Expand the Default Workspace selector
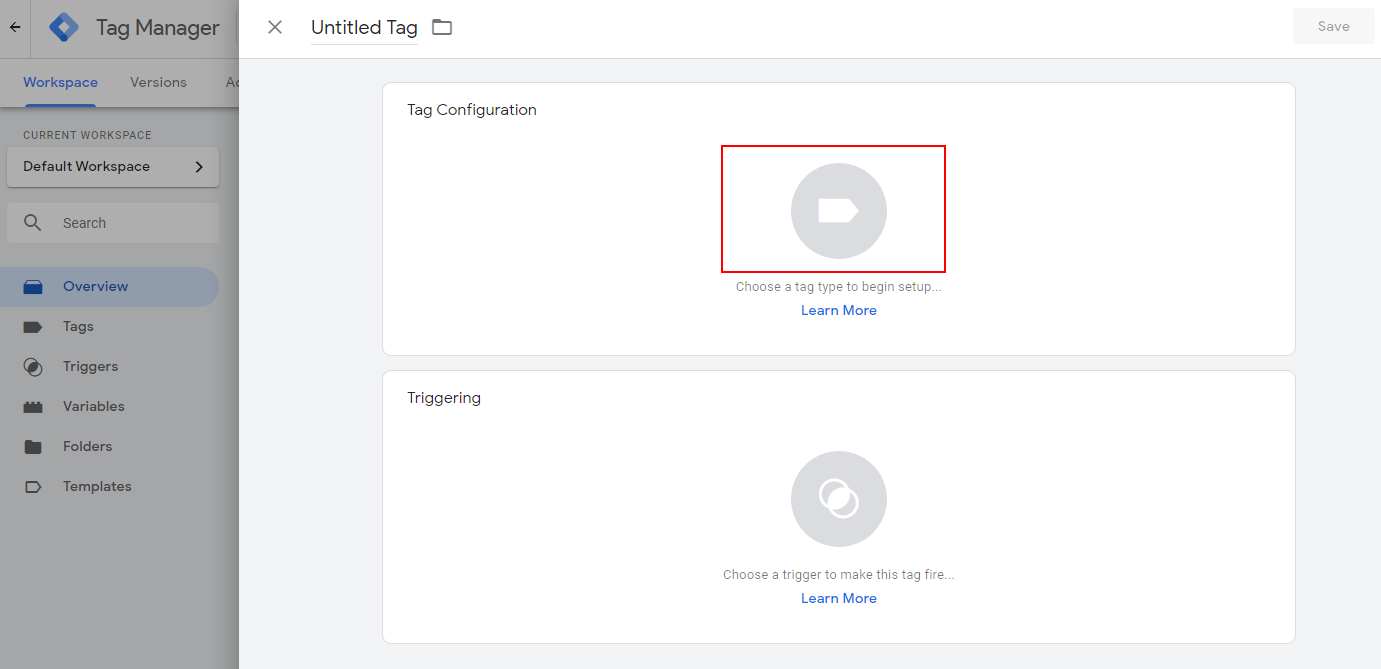This screenshot has width=1381, height=669. tap(112, 167)
